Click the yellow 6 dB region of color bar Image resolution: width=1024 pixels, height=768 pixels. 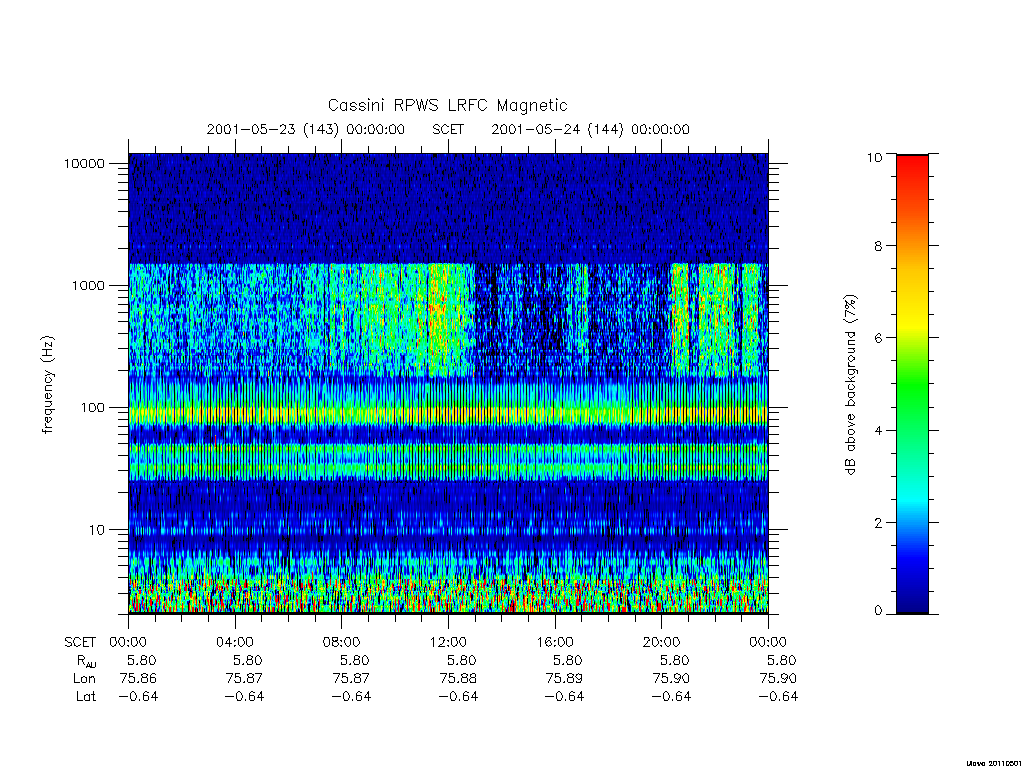click(x=912, y=330)
